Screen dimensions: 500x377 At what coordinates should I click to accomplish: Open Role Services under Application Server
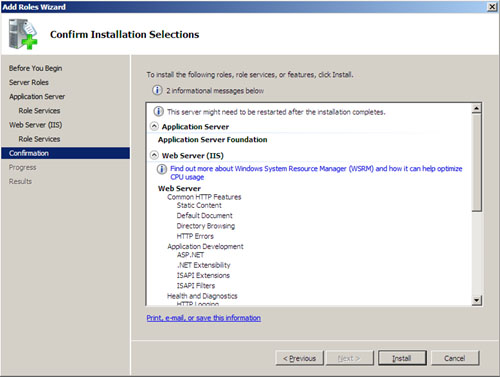(39, 111)
